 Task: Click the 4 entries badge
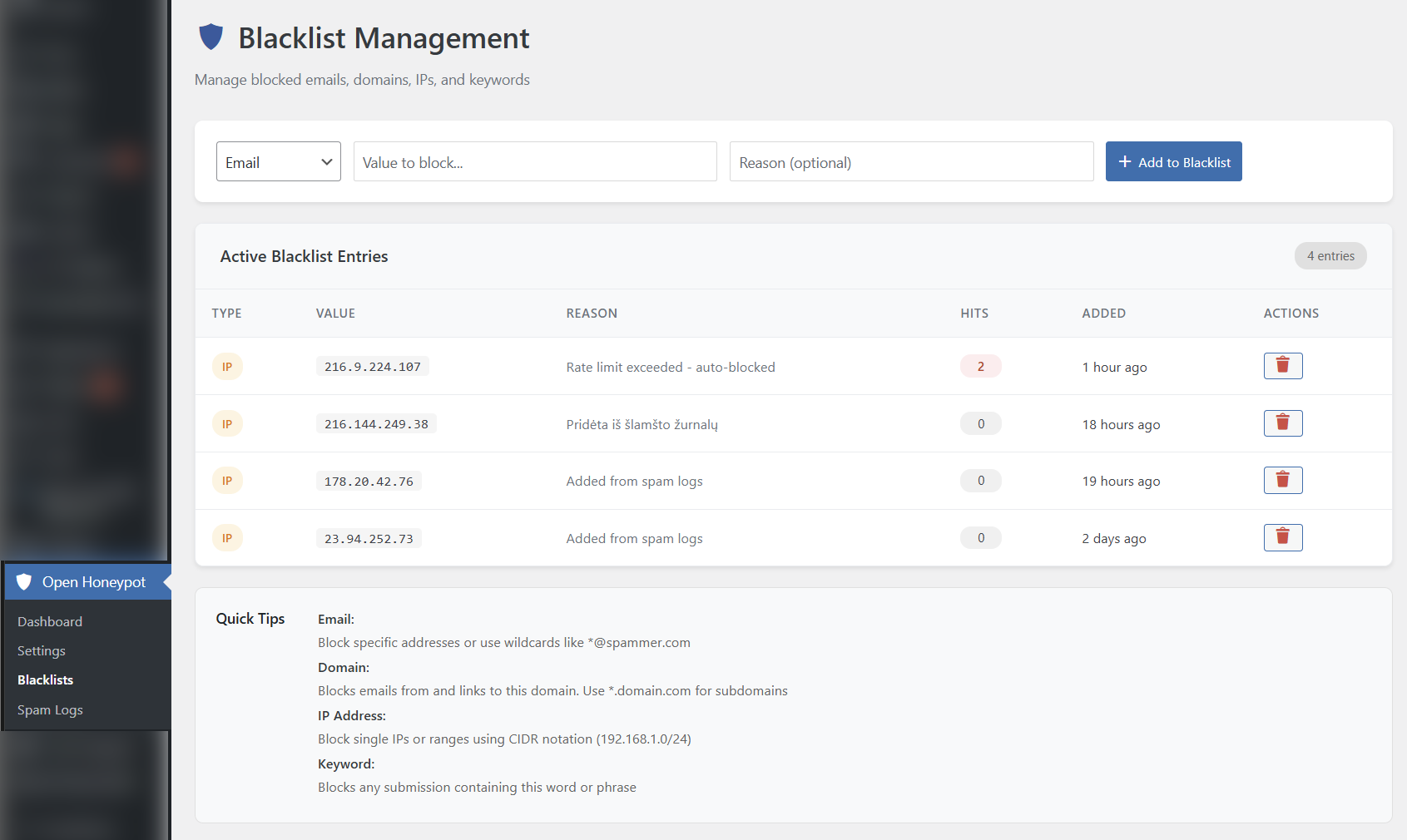coord(1330,255)
